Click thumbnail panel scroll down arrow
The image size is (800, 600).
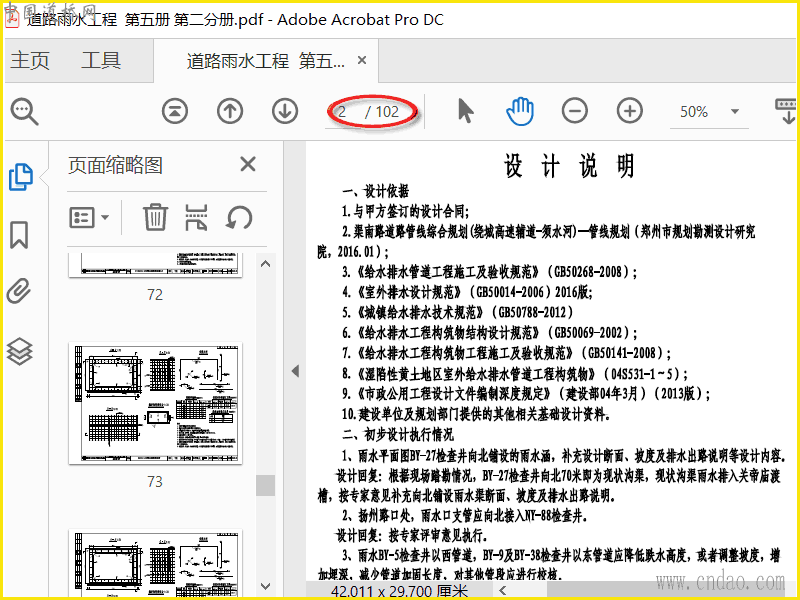[x=265, y=586]
